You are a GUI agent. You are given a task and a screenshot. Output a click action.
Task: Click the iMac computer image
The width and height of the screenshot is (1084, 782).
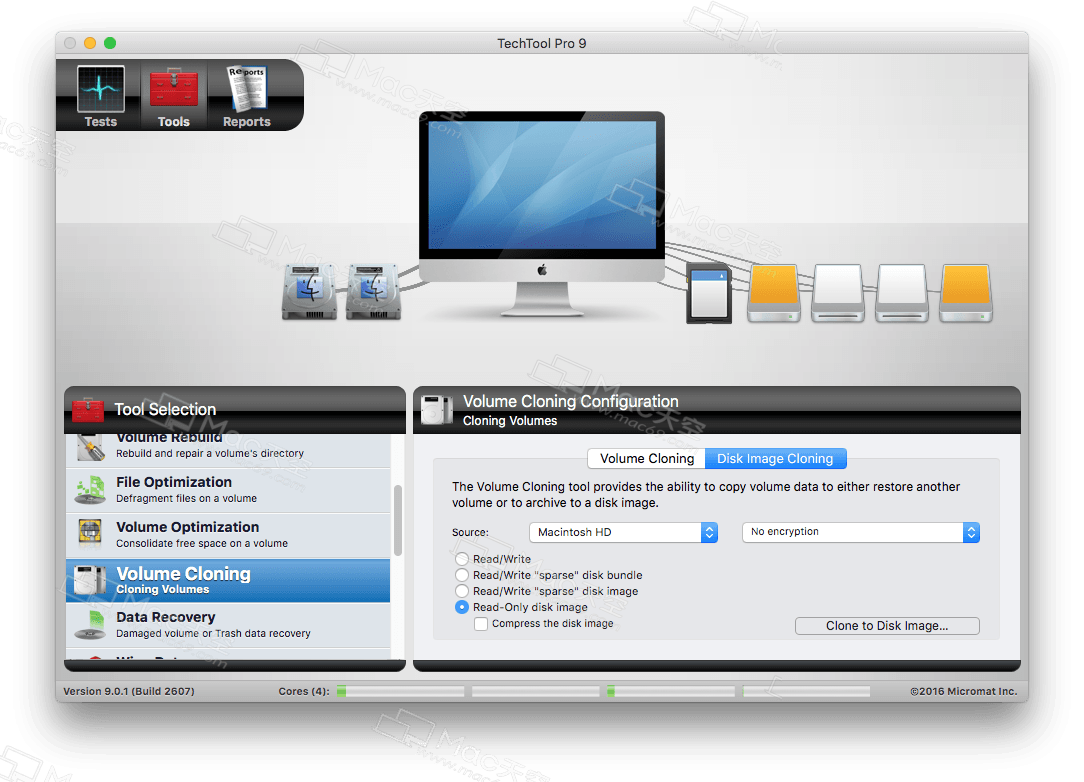tap(542, 214)
